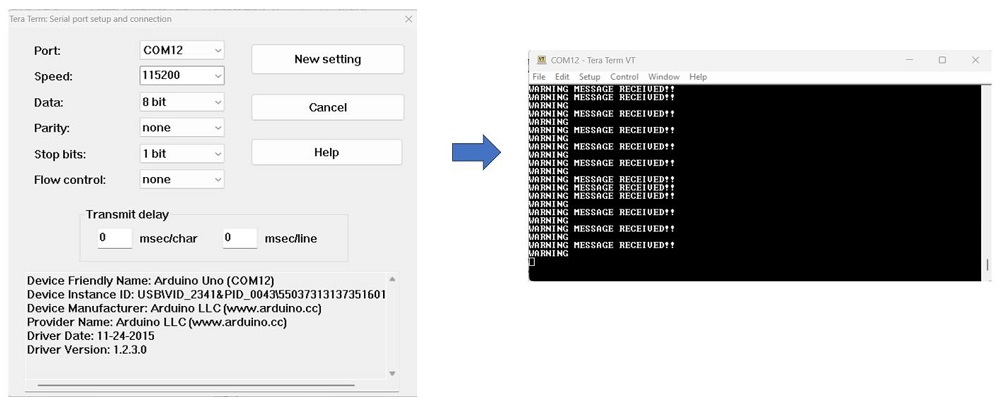Click the Driver Date: 11-24-2015 line

click(x=91, y=336)
